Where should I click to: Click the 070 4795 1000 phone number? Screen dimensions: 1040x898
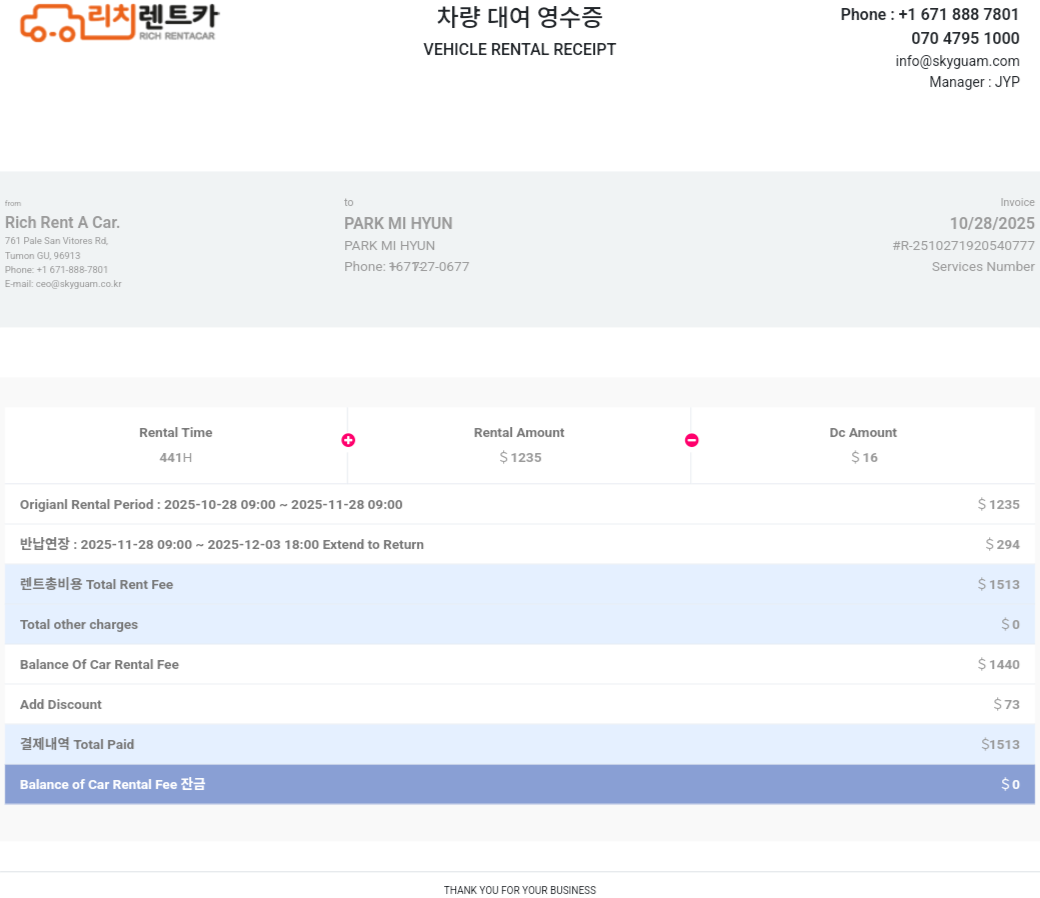click(x=964, y=38)
